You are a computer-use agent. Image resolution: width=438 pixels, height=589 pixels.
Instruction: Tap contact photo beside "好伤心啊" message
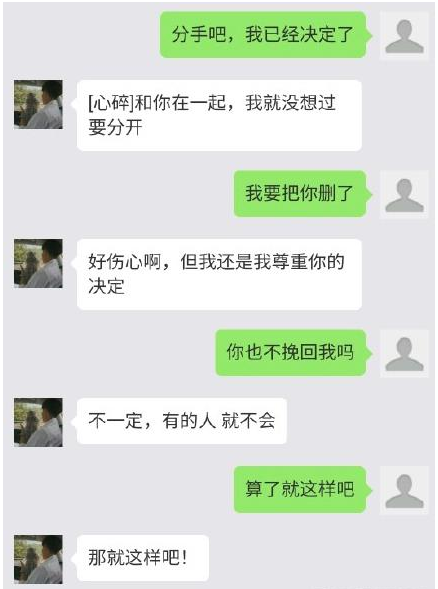(x=38, y=263)
